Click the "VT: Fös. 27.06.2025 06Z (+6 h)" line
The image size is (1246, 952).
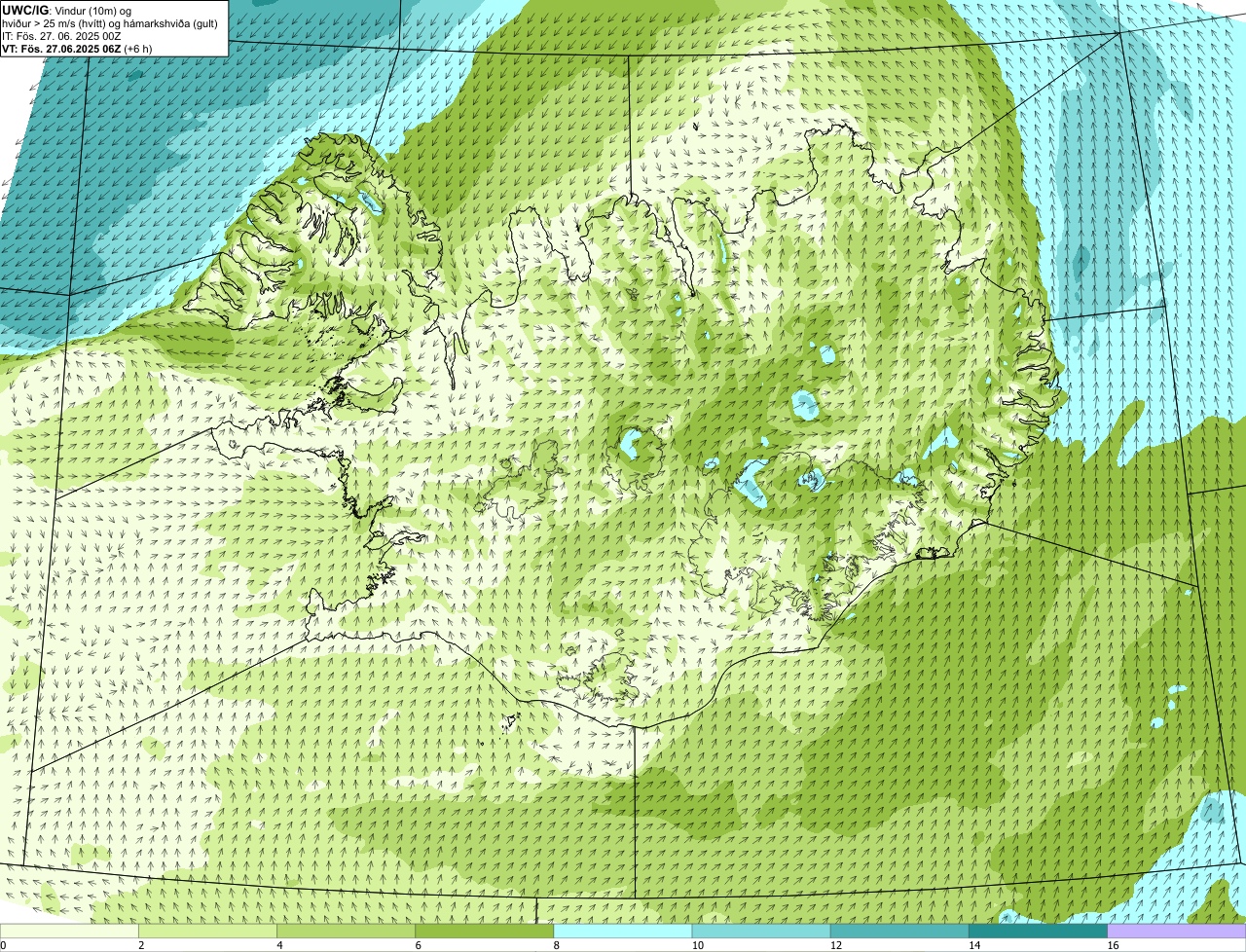[x=78, y=48]
